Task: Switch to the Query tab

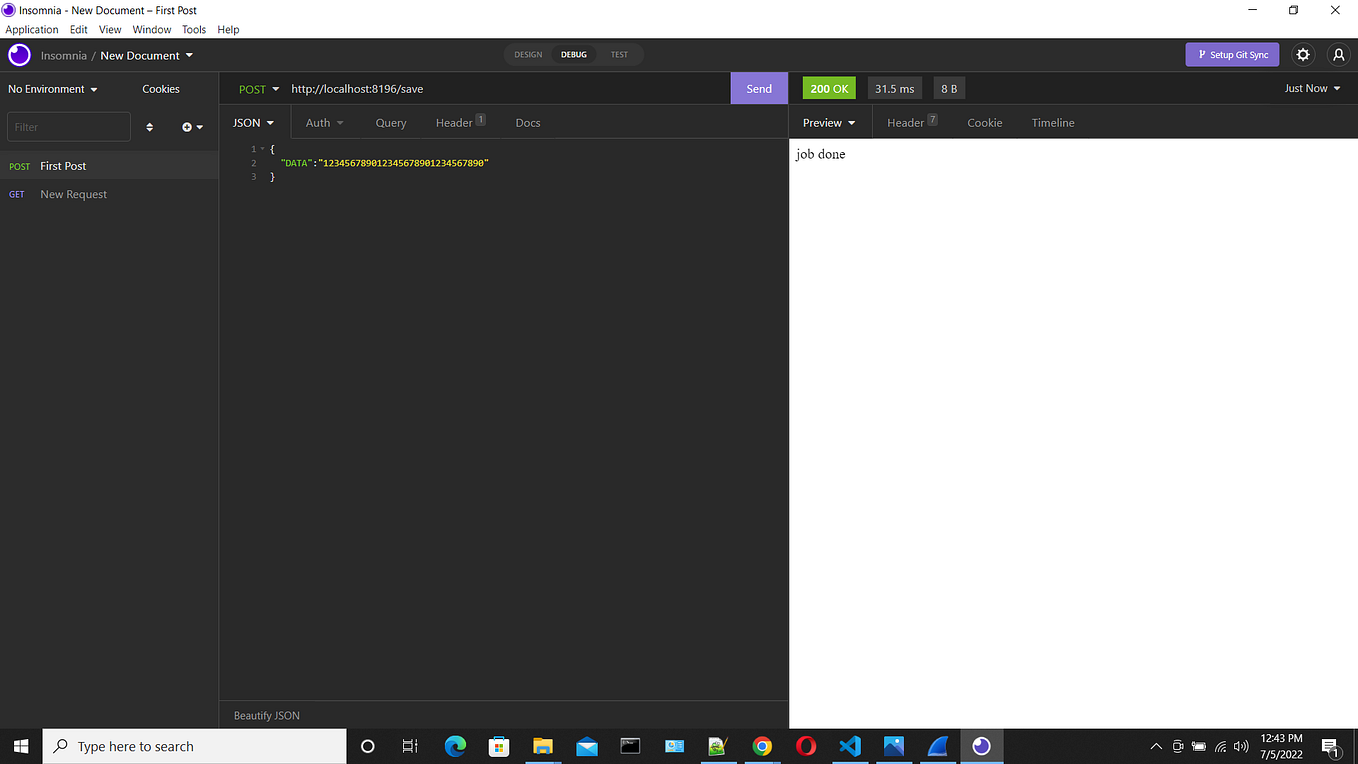Action: coord(391,123)
